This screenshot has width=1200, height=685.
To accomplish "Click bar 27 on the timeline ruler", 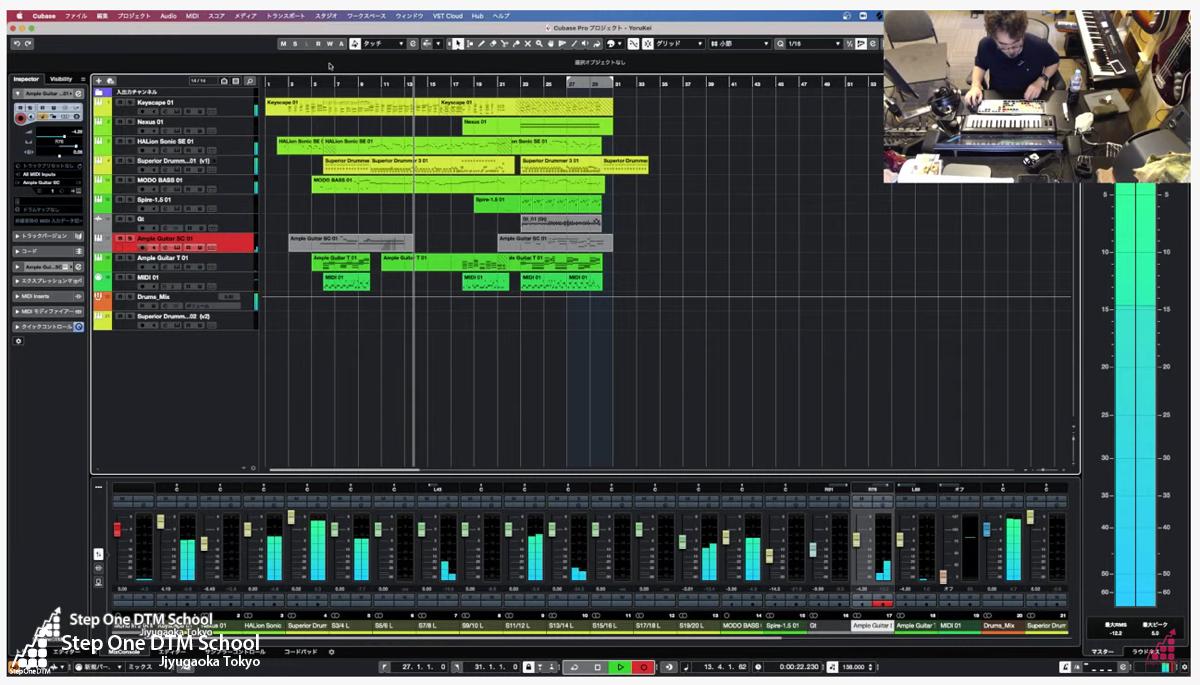I will click(572, 84).
